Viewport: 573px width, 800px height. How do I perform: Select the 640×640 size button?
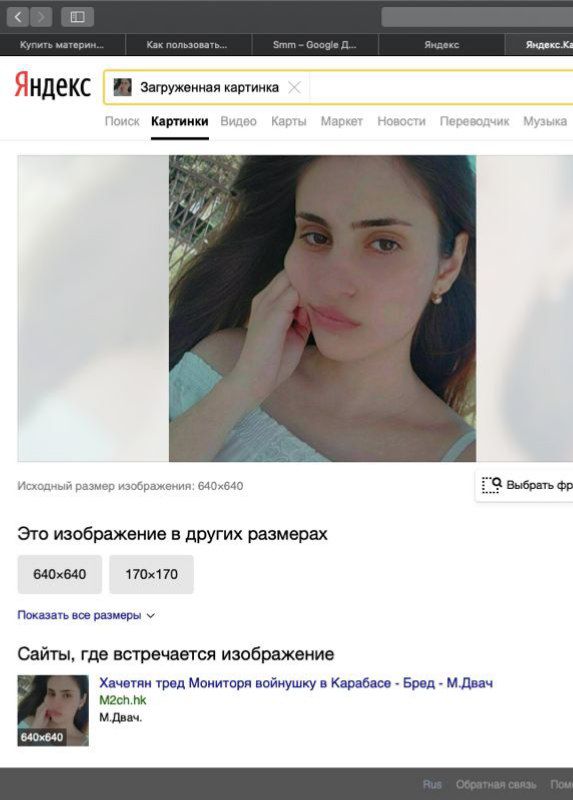(x=60, y=574)
